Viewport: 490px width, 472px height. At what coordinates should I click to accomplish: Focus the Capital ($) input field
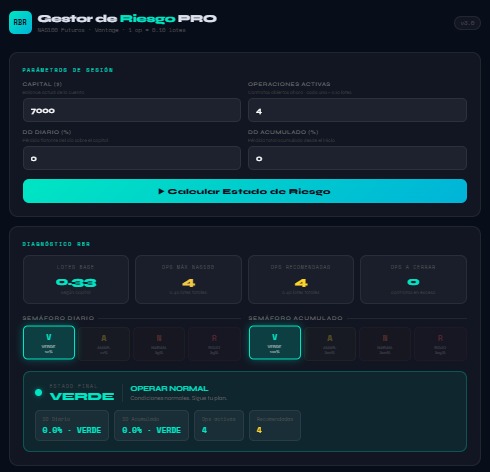(x=132, y=110)
